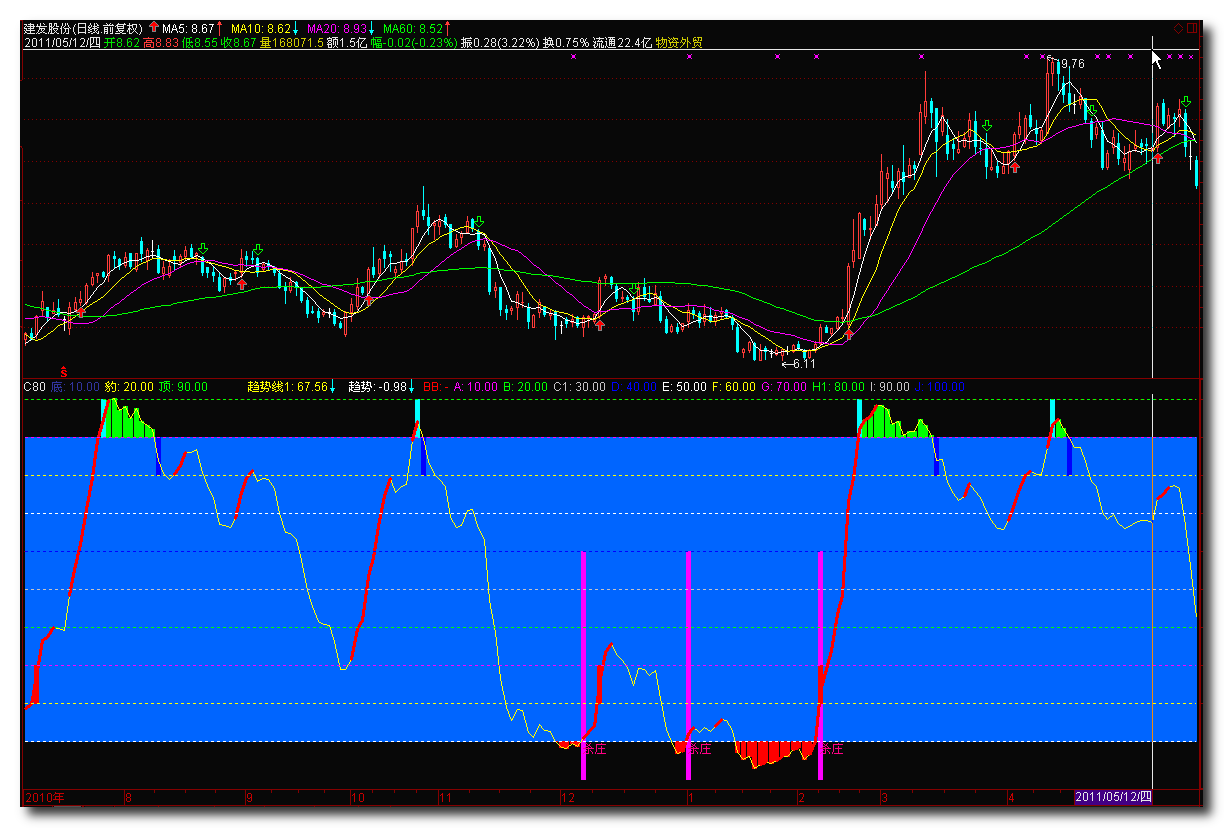This screenshot has width=1224, height=828.
Task: Click month 3 on the time axis
Action: [884, 798]
